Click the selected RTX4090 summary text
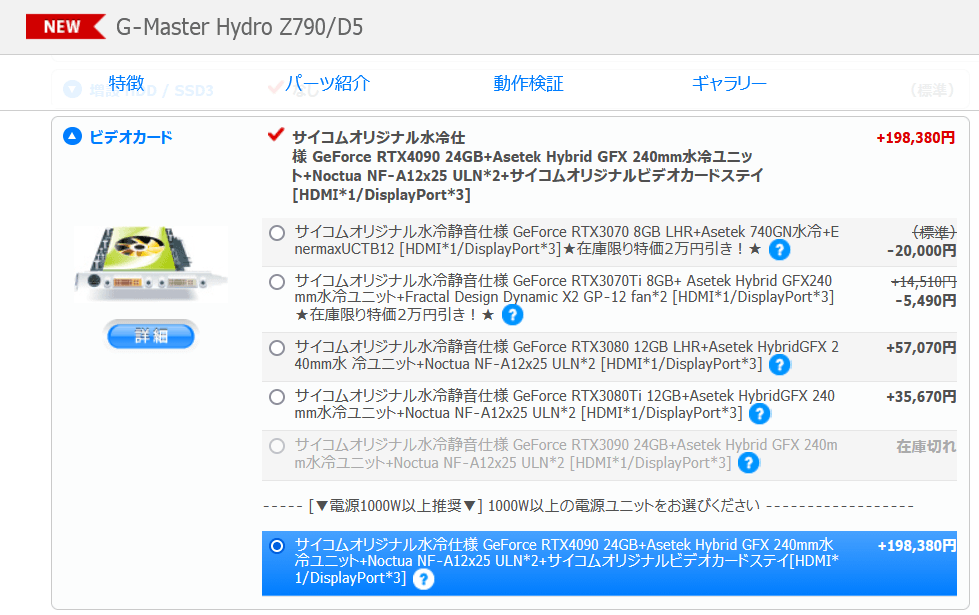Image resolution: width=979 pixels, height=615 pixels. point(528,165)
